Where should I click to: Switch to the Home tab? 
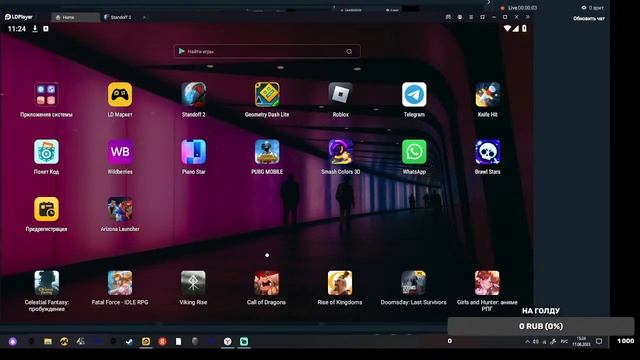point(76,17)
